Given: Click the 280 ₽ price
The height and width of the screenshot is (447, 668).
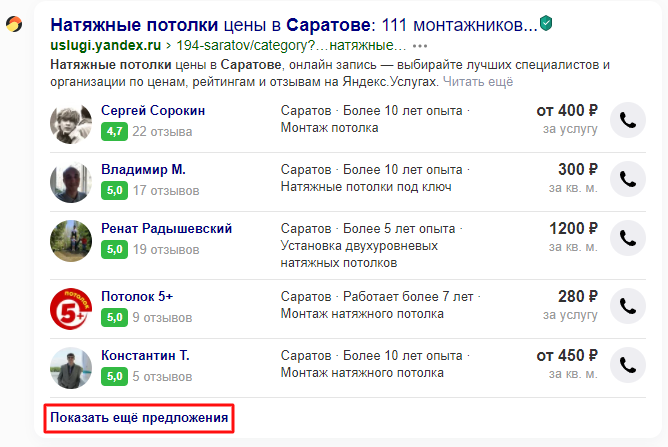Looking at the screenshot, I should [578, 297].
